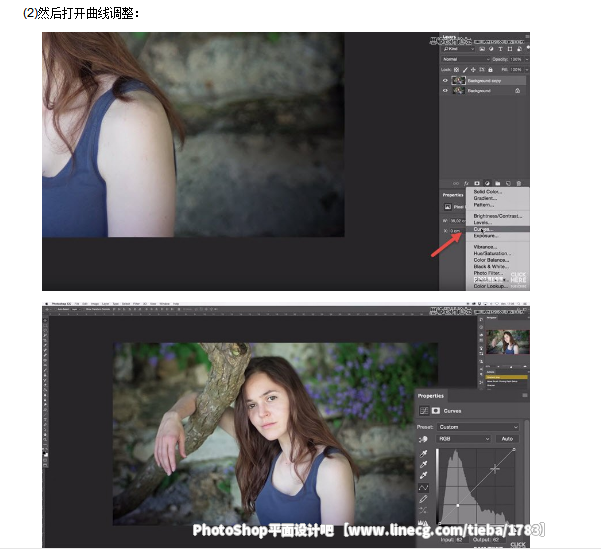Click the new group folder icon

point(498,184)
